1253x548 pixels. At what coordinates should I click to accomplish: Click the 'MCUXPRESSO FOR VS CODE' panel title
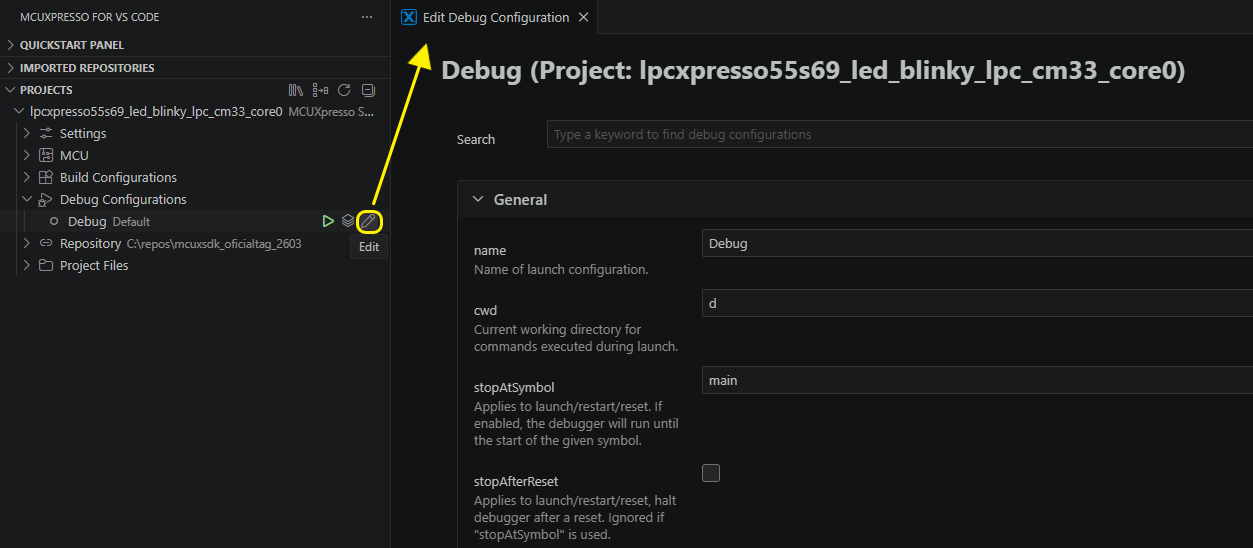click(90, 17)
